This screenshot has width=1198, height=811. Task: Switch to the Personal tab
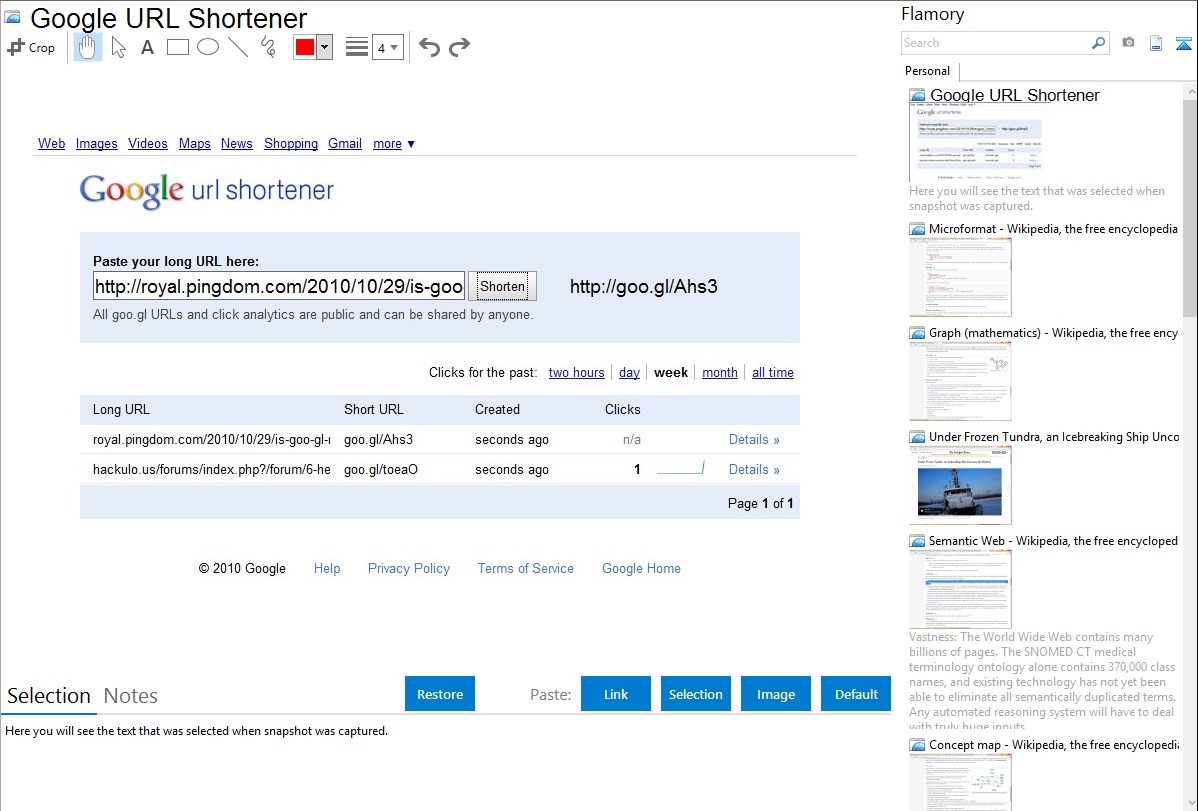pyautogui.click(x=928, y=71)
